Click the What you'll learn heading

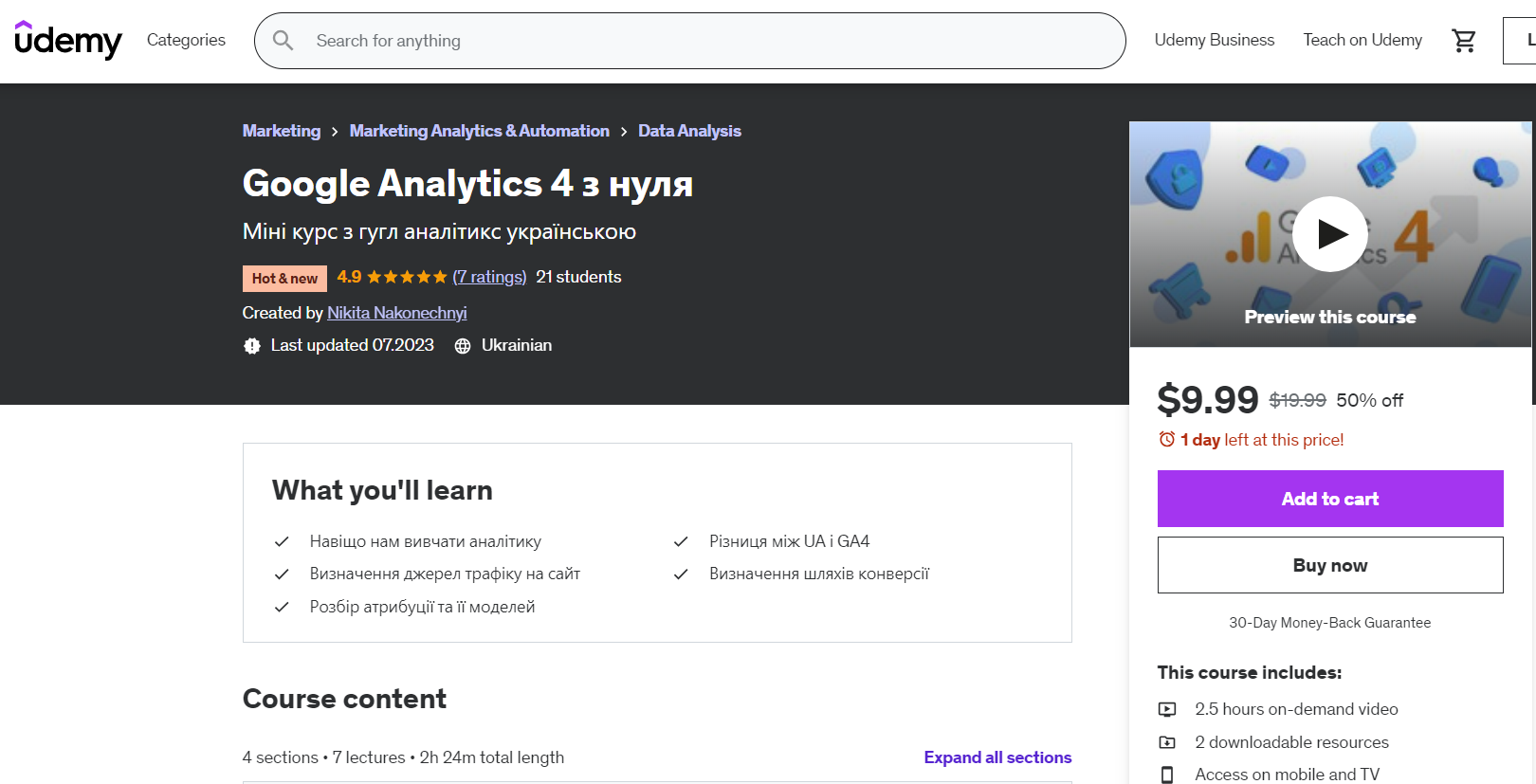[382, 490]
